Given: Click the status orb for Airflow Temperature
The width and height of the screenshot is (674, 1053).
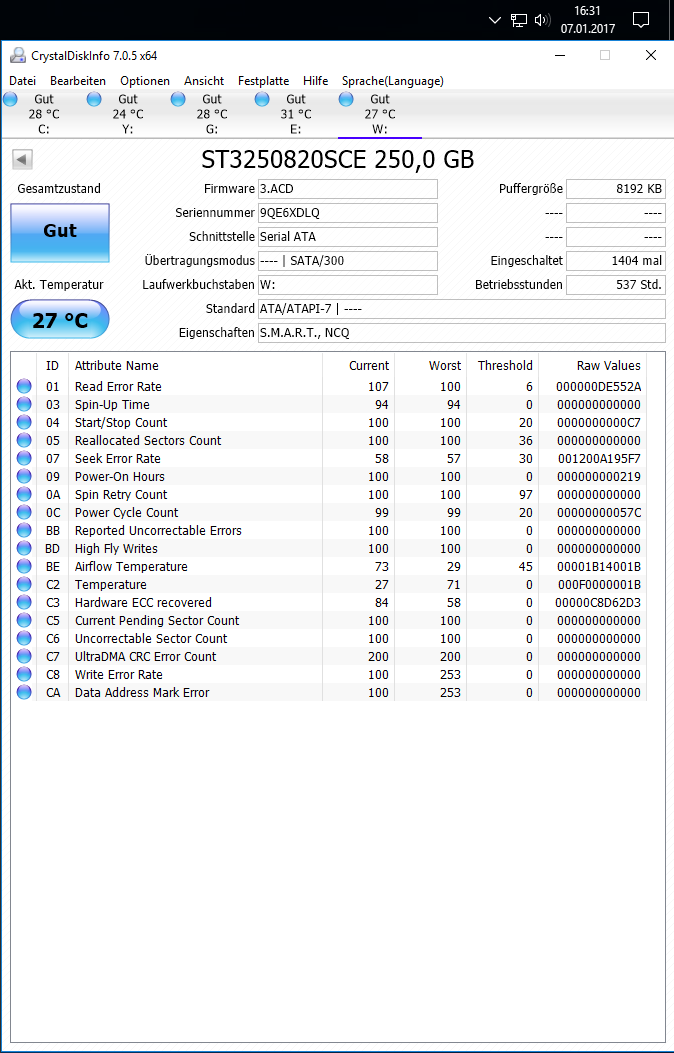Looking at the screenshot, I should click(24, 566).
